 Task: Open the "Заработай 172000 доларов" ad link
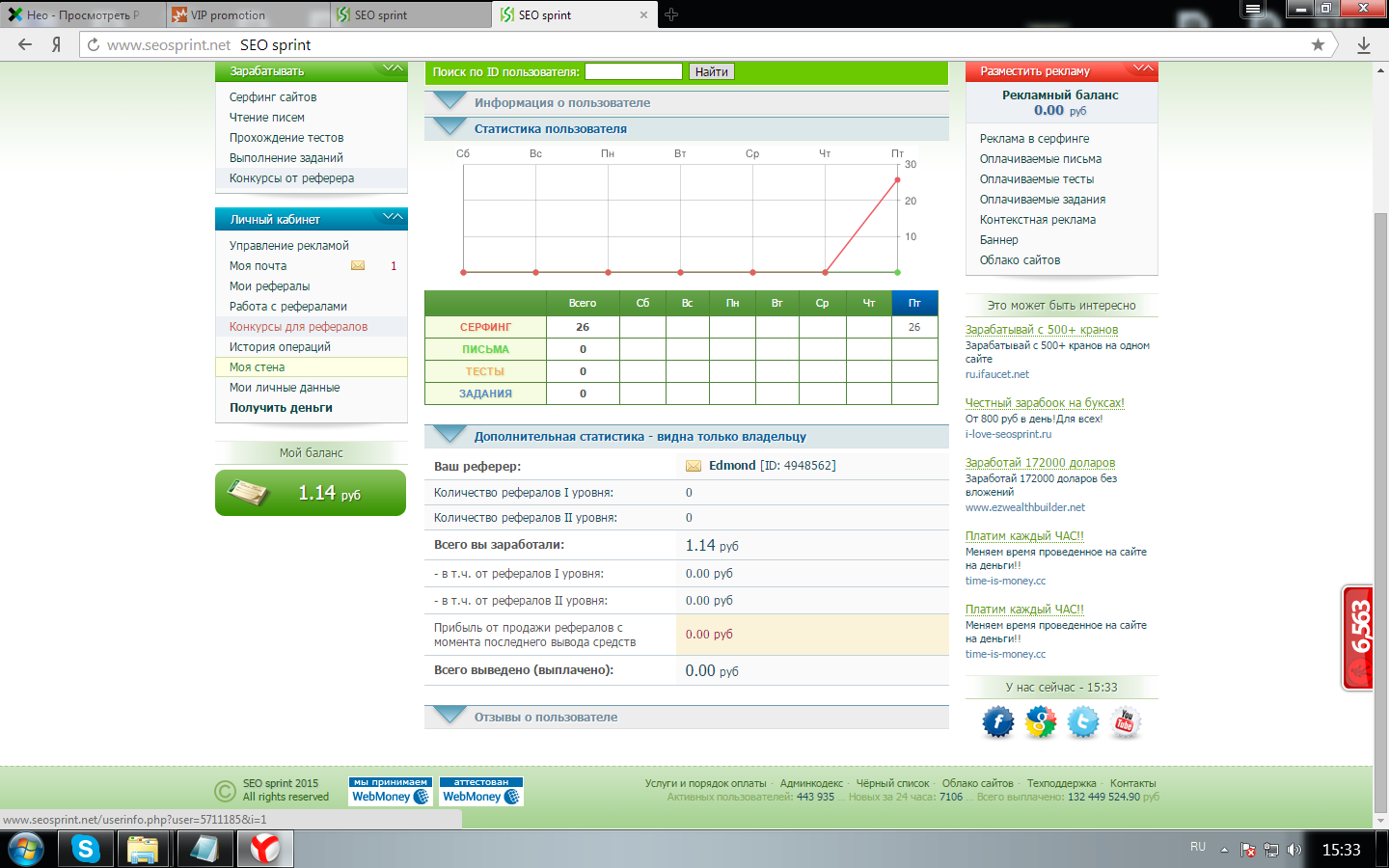(x=1040, y=463)
